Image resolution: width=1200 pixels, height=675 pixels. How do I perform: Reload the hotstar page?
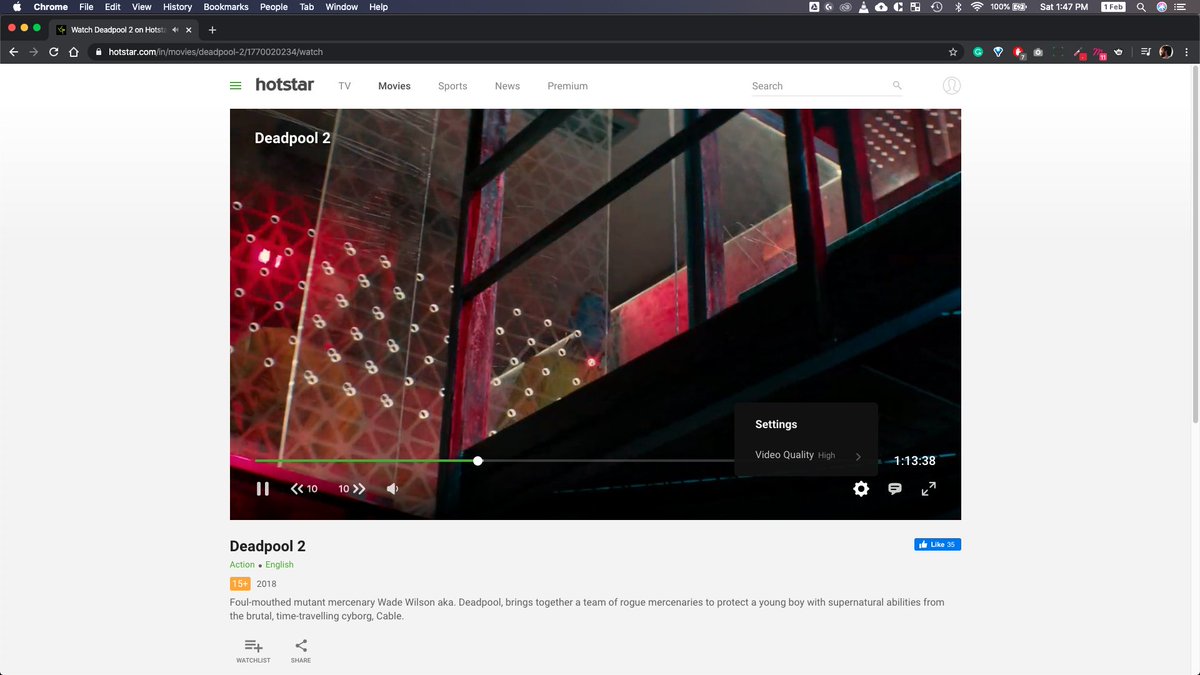(53, 52)
